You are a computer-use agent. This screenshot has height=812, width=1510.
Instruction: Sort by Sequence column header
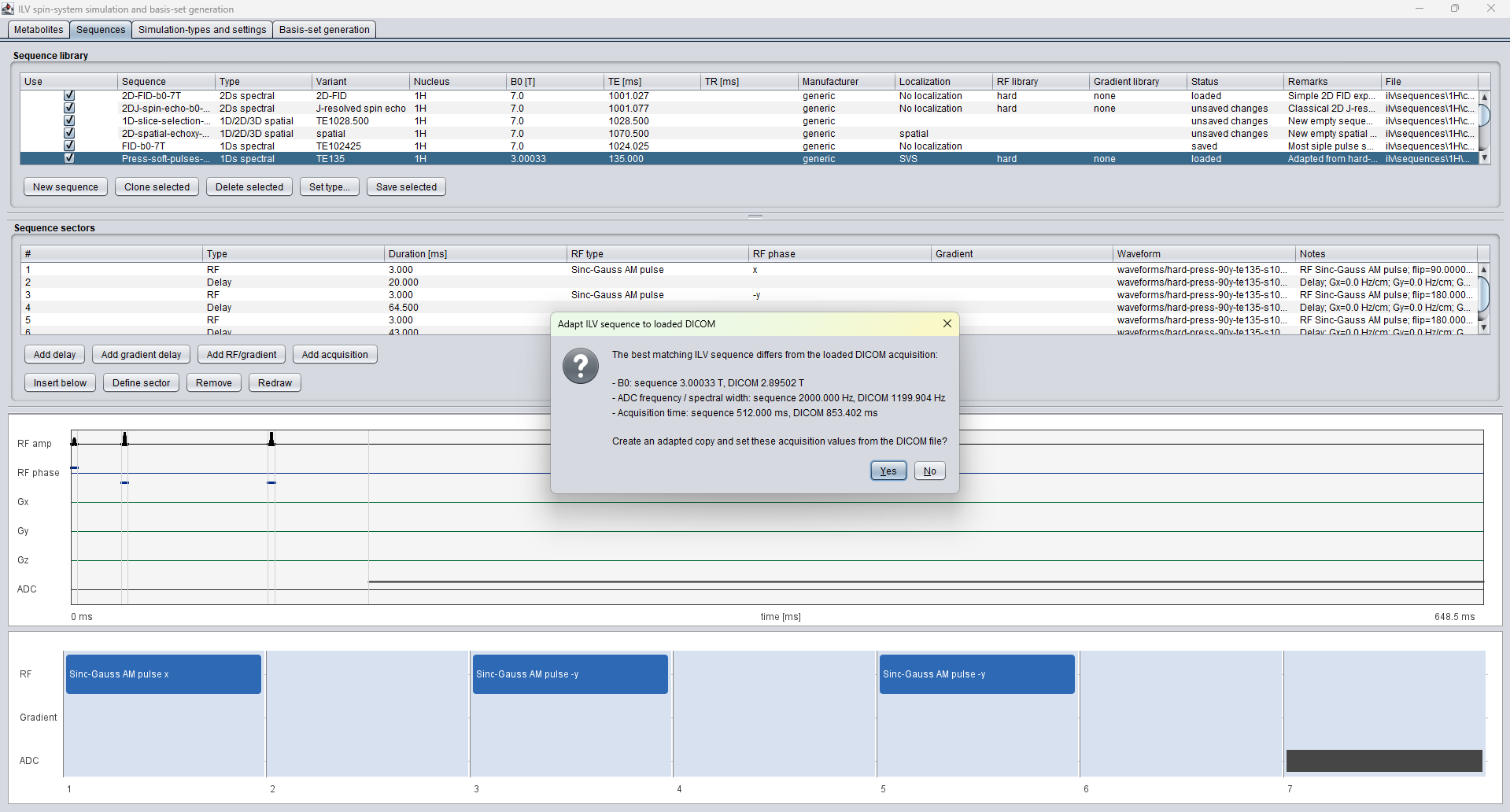(166, 82)
